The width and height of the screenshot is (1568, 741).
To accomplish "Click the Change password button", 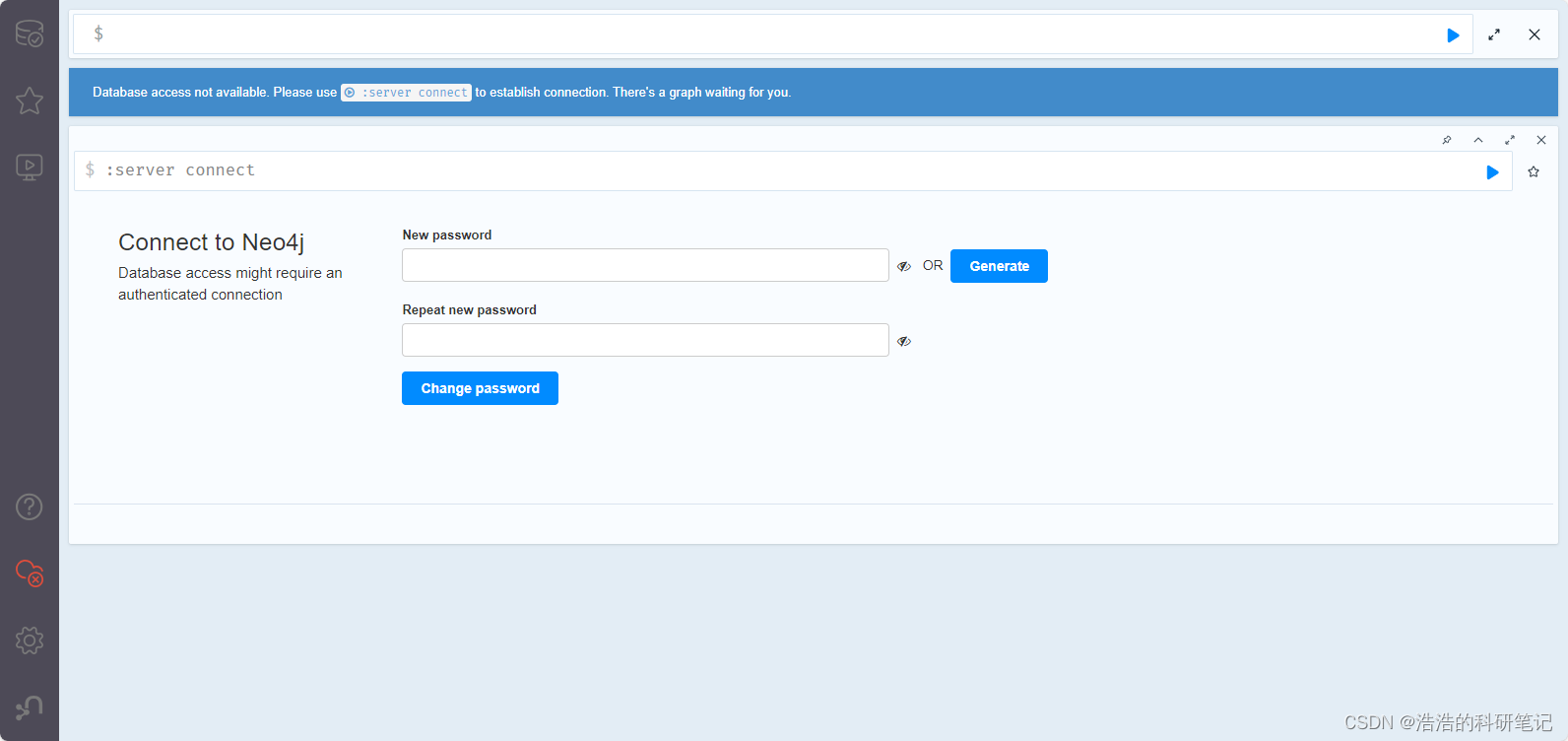I will click(x=480, y=388).
